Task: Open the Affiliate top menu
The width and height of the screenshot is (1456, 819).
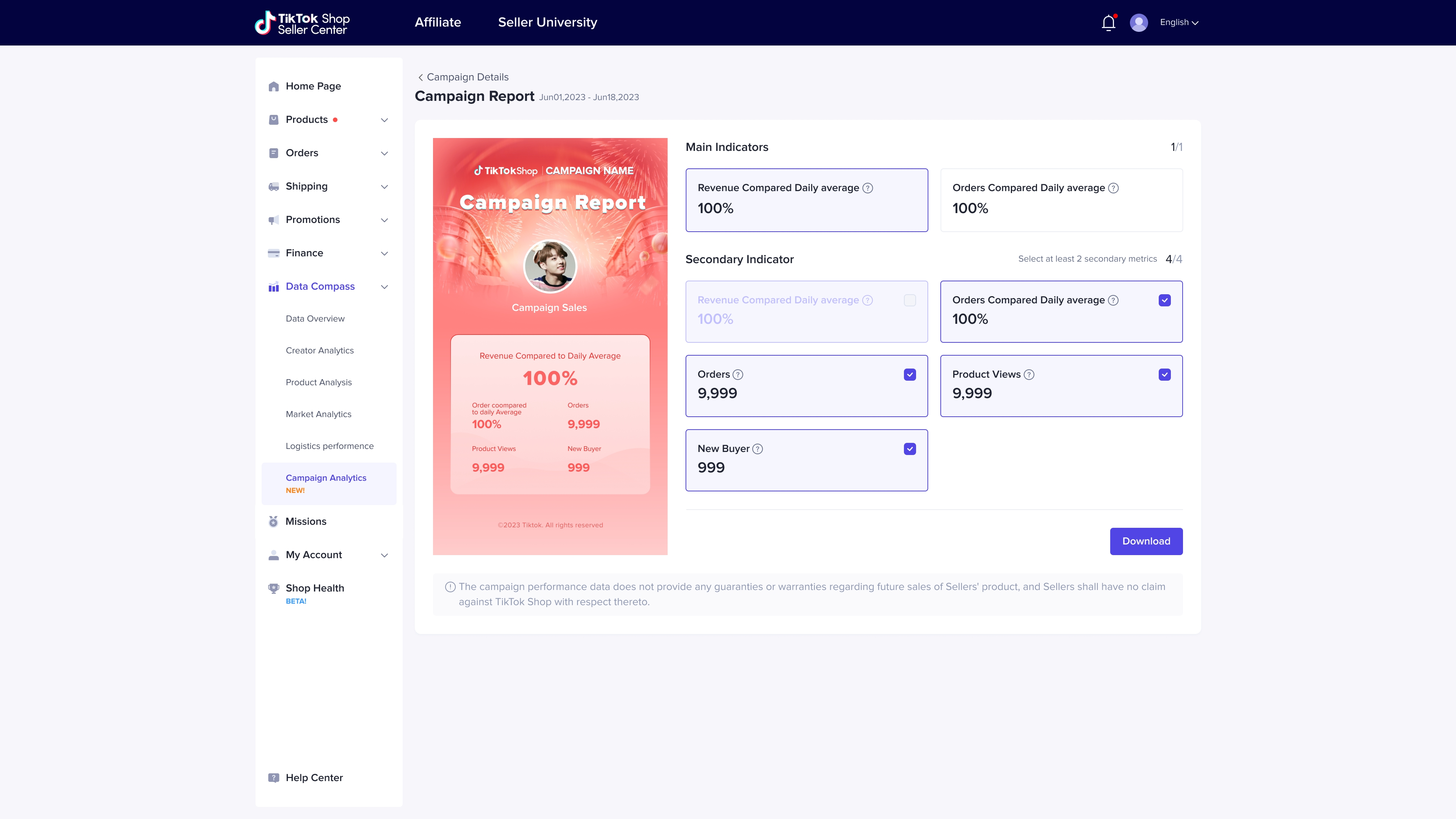Action: click(438, 23)
